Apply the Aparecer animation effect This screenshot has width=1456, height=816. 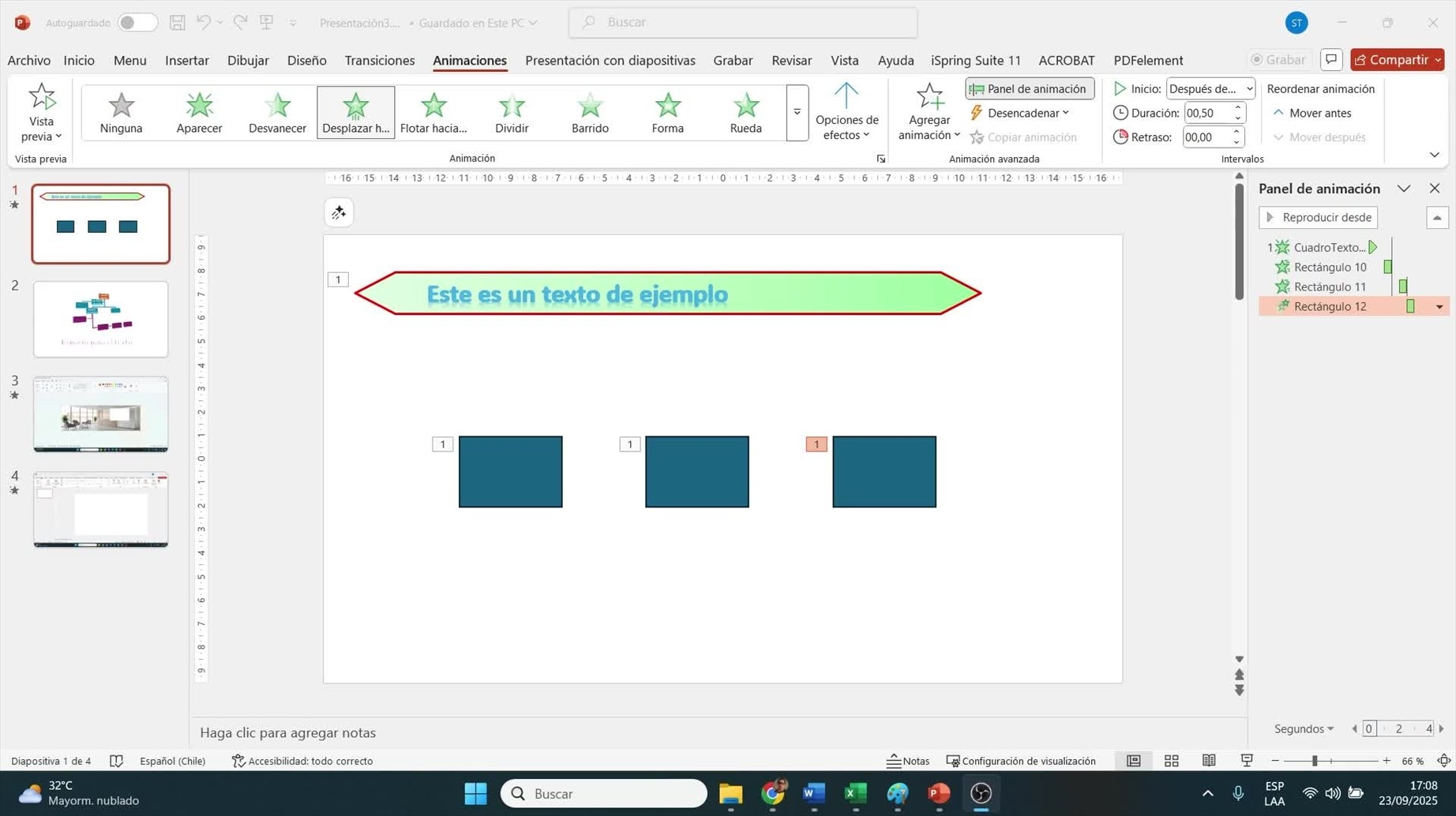(x=199, y=112)
